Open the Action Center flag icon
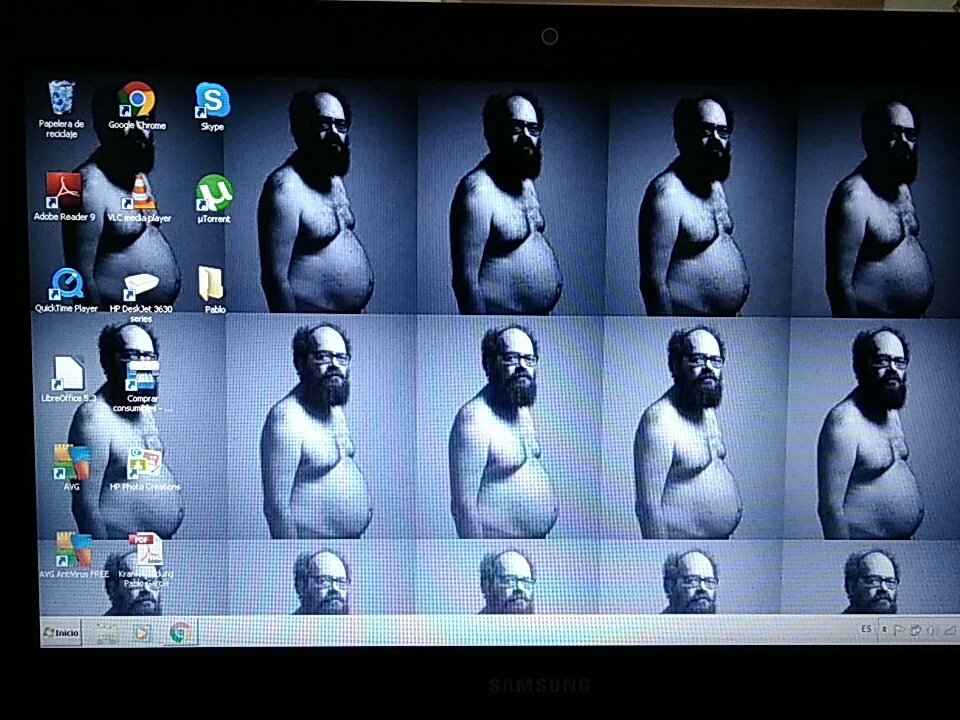 tap(899, 630)
